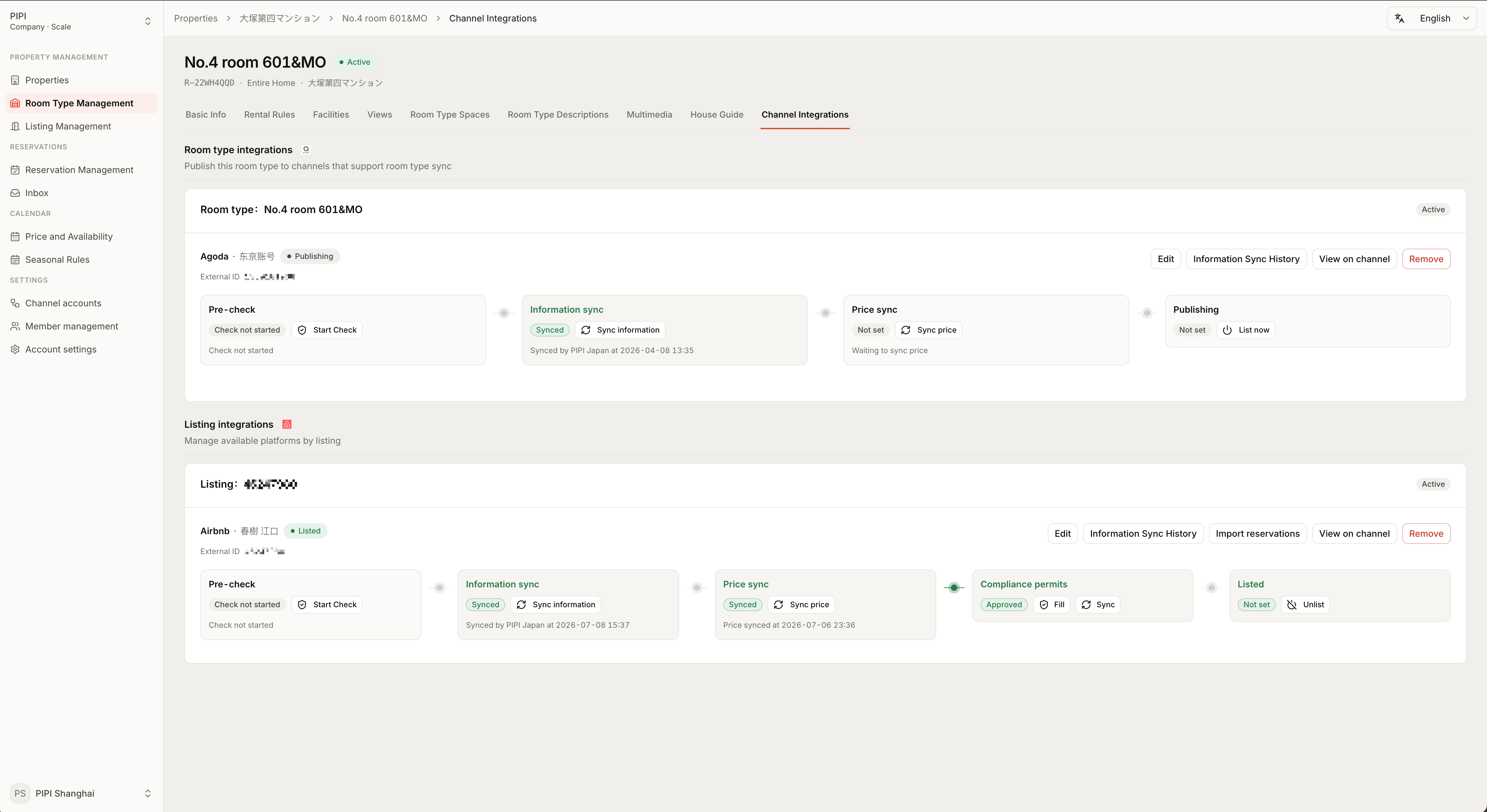
Task: Remove the Agoda integration
Action: click(x=1426, y=259)
